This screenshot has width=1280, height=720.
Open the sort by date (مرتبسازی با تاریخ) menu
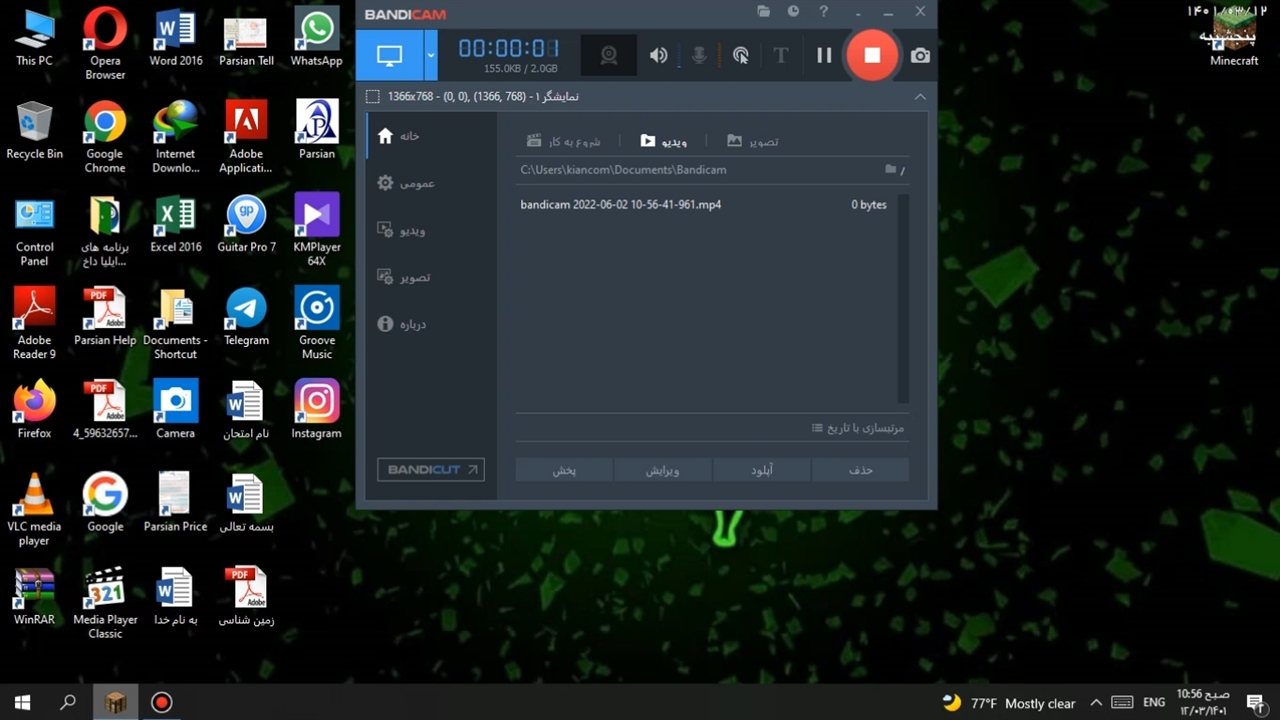coord(858,428)
